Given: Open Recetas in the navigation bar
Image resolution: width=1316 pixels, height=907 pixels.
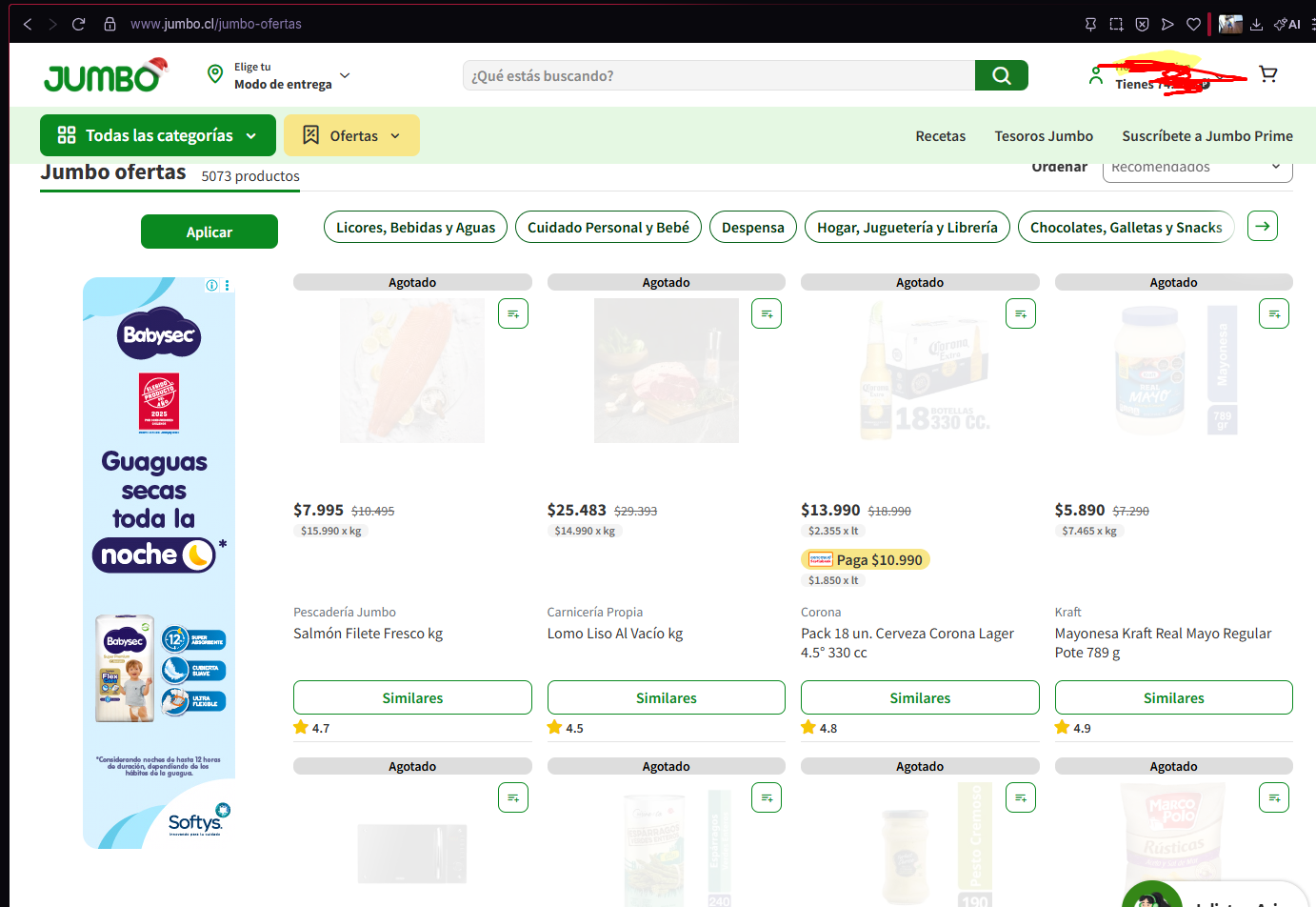Looking at the screenshot, I should click(x=940, y=136).
